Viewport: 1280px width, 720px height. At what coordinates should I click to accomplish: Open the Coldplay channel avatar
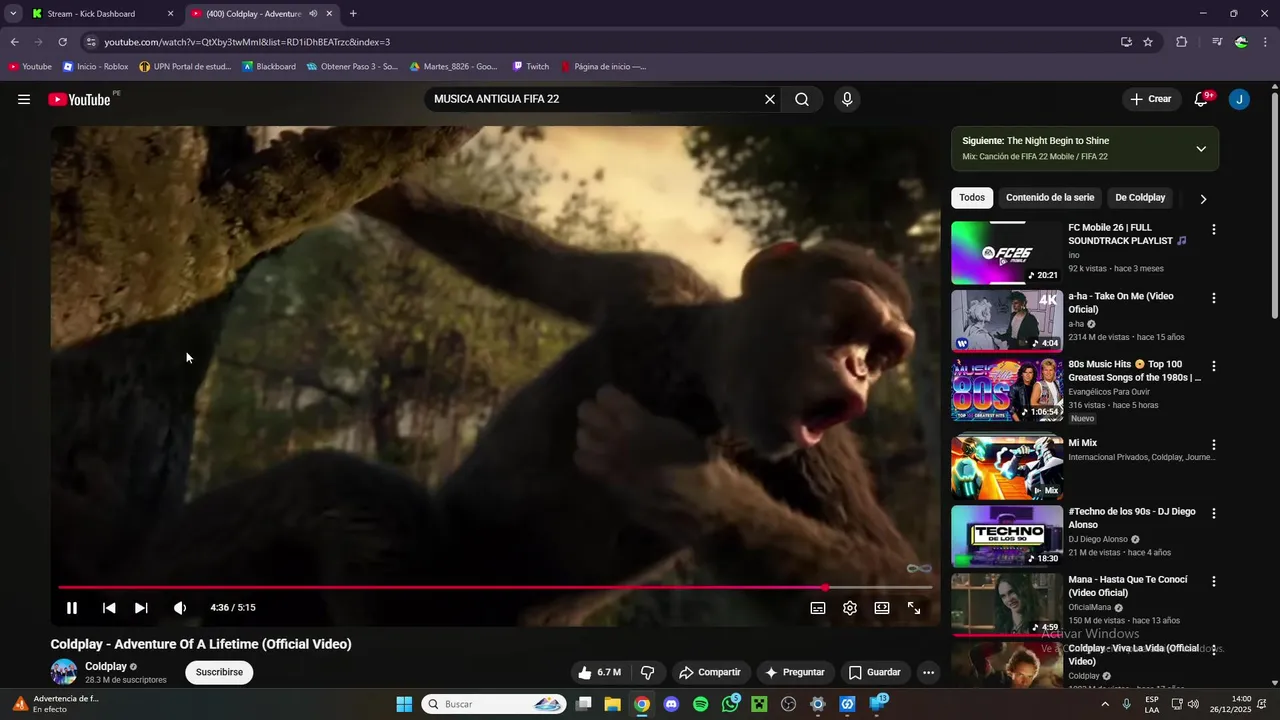click(64, 672)
